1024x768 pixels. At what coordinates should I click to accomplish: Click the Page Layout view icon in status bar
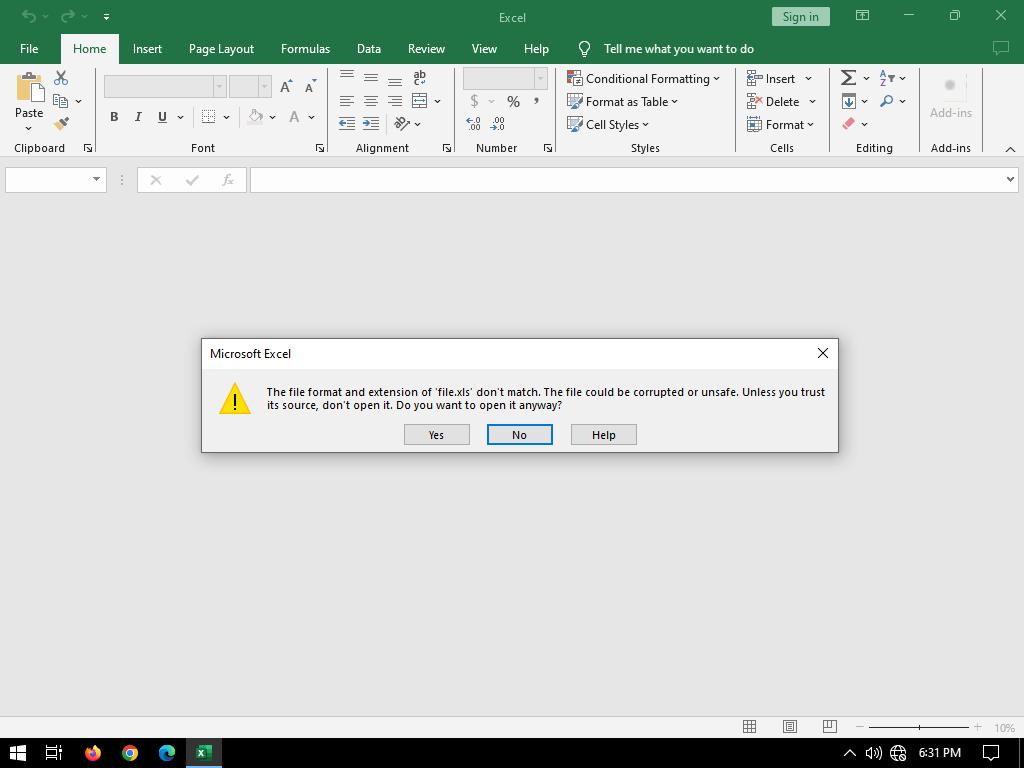coord(789,727)
